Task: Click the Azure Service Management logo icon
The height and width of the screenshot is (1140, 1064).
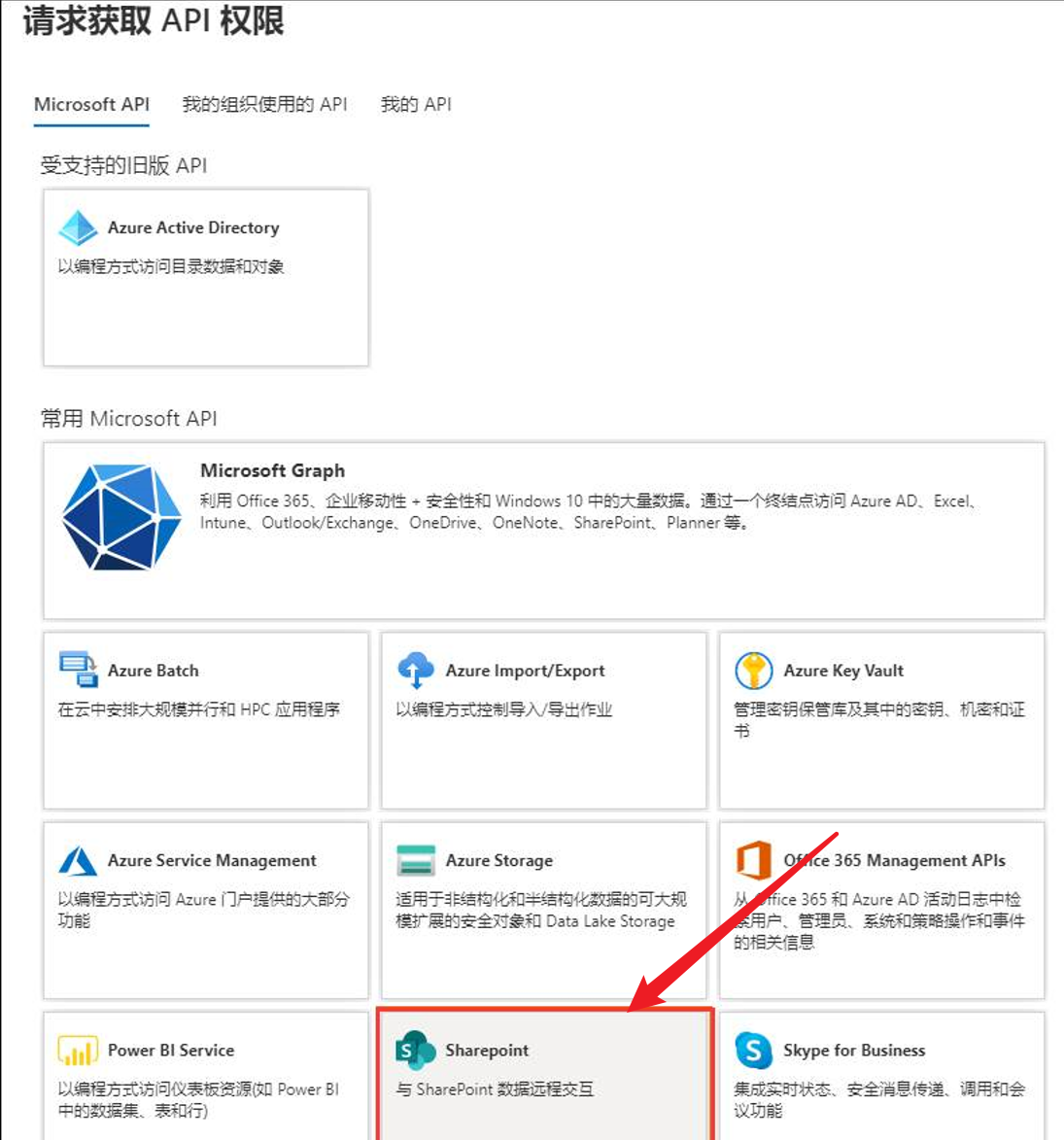Action: [x=78, y=860]
